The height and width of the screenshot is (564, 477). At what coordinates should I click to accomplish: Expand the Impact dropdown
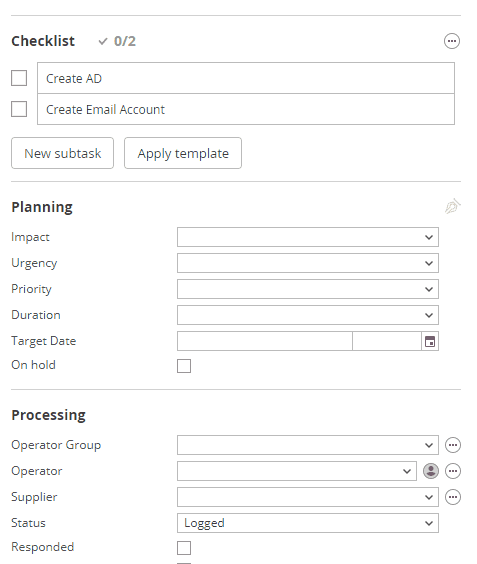click(308, 237)
